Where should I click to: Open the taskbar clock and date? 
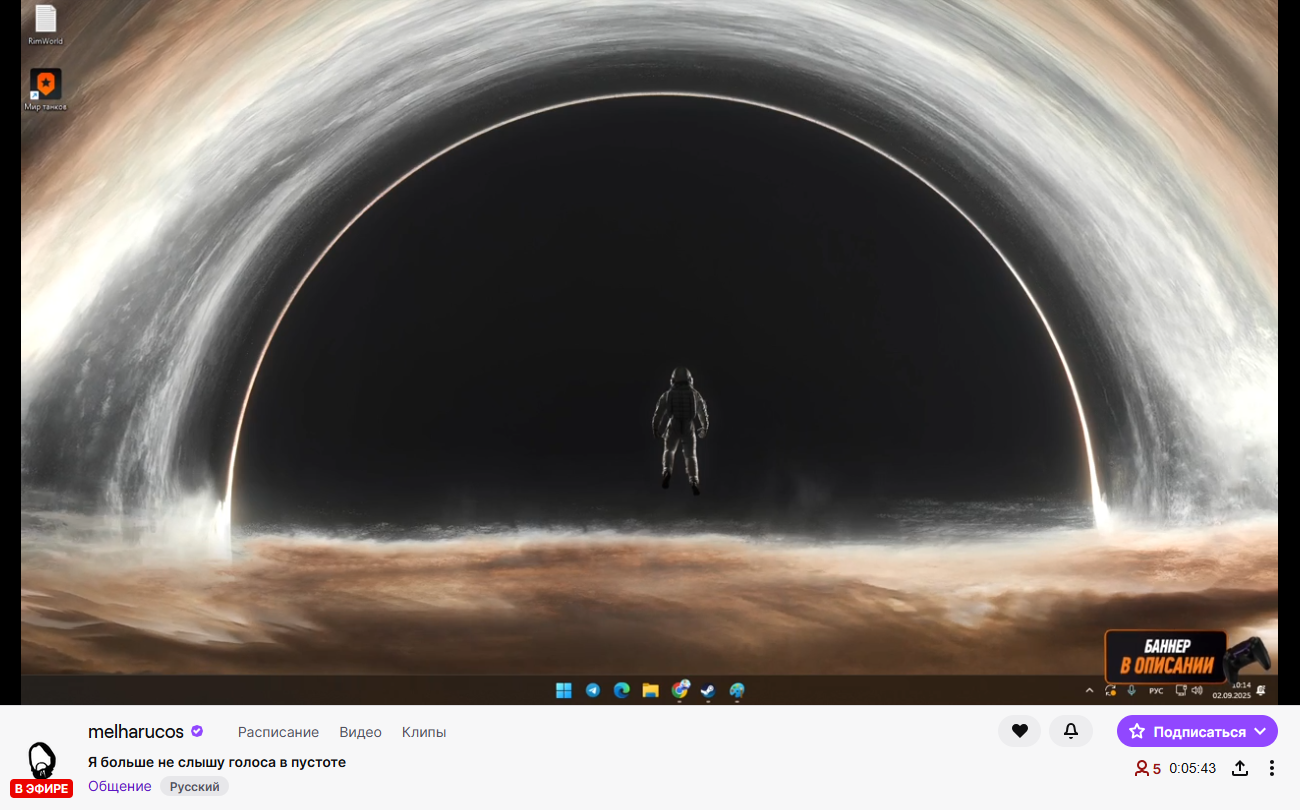coord(1232,690)
